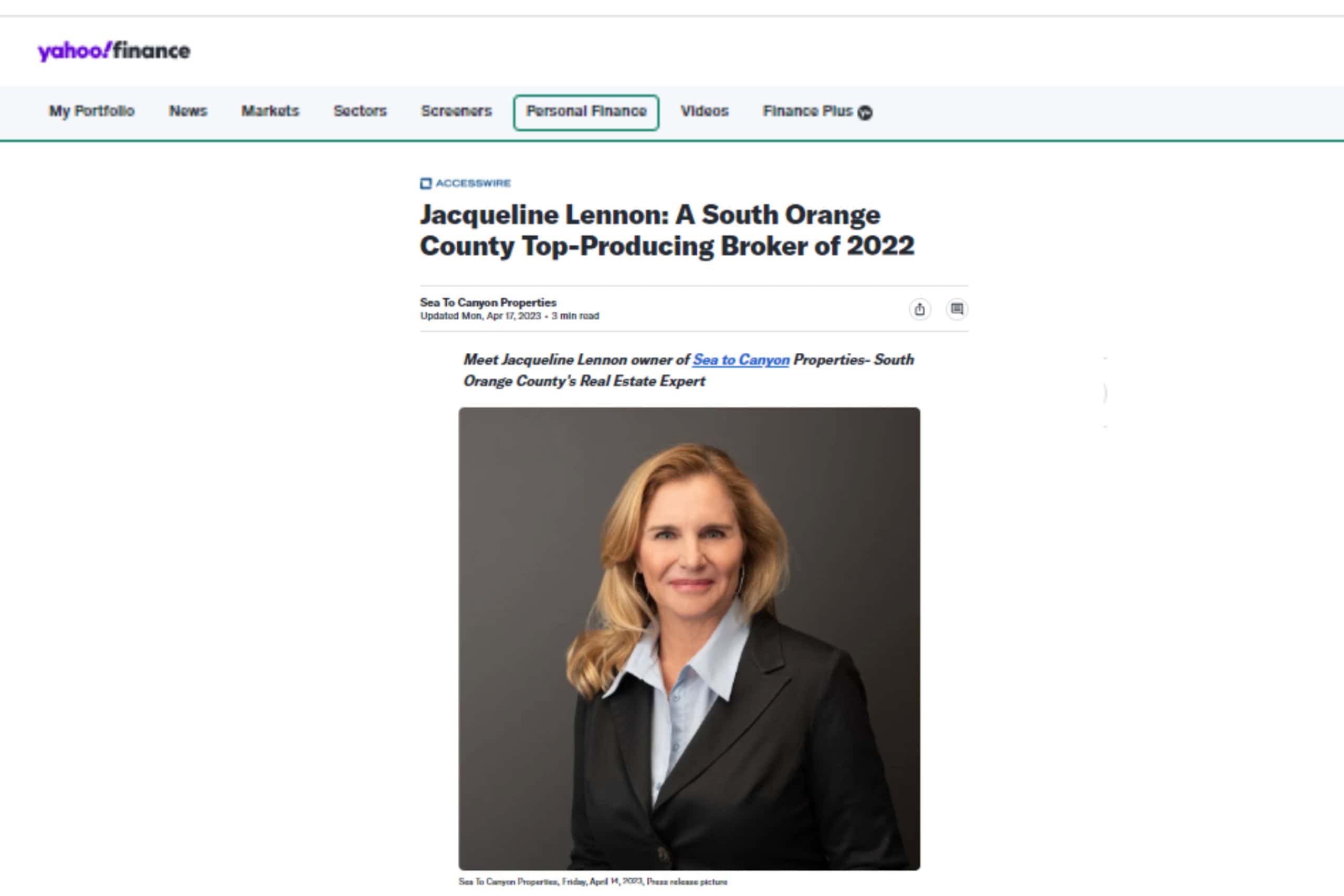Open the comments icon button
Viewport: 1344px width, 896px height.
coord(957,309)
